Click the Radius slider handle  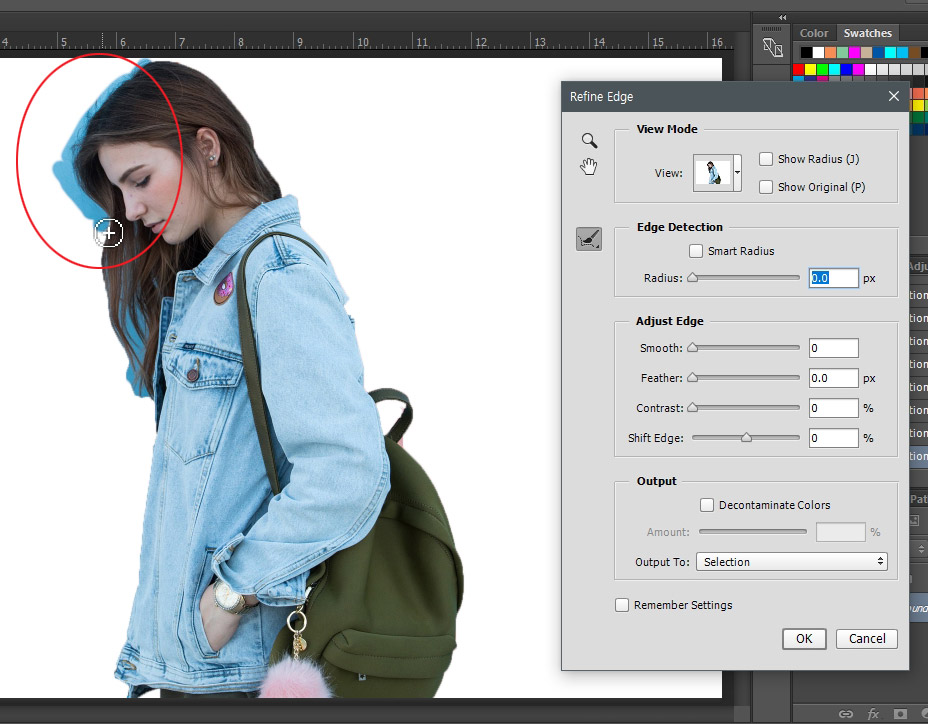click(692, 278)
